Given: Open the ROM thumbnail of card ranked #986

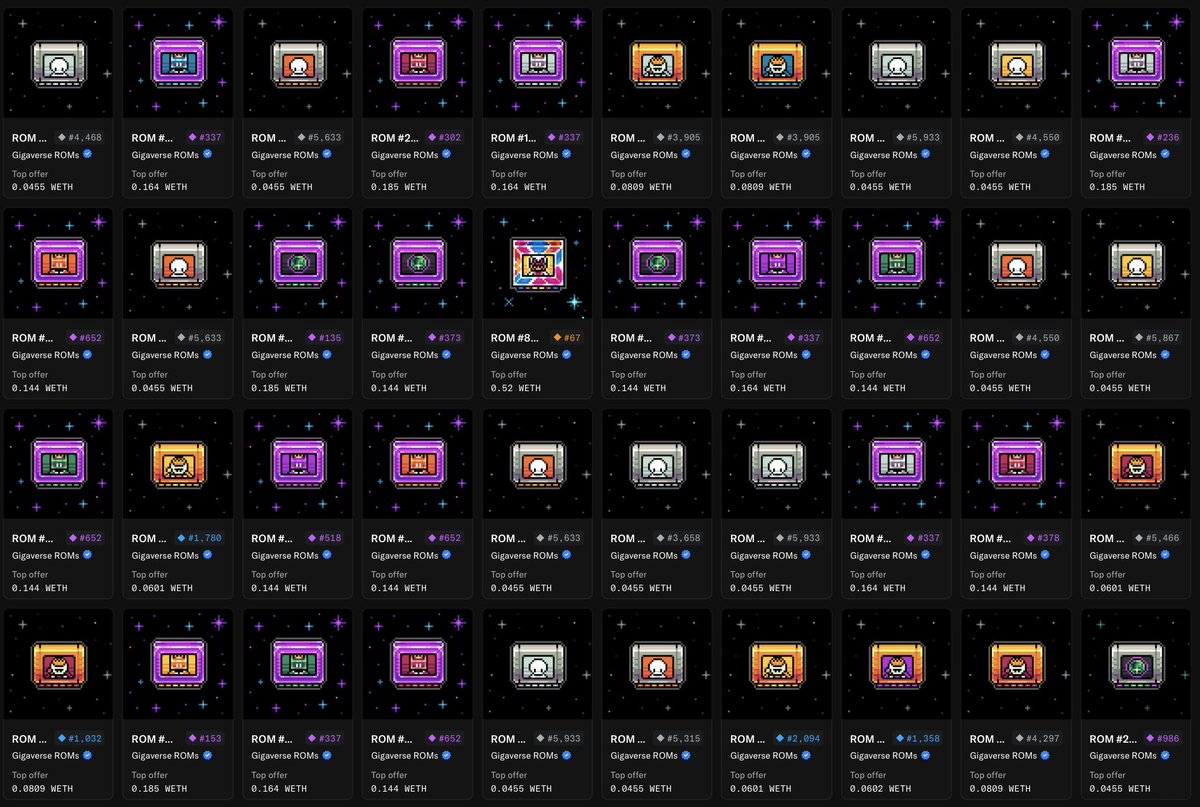Looking at the screenshot, I should click(1135, 664).
